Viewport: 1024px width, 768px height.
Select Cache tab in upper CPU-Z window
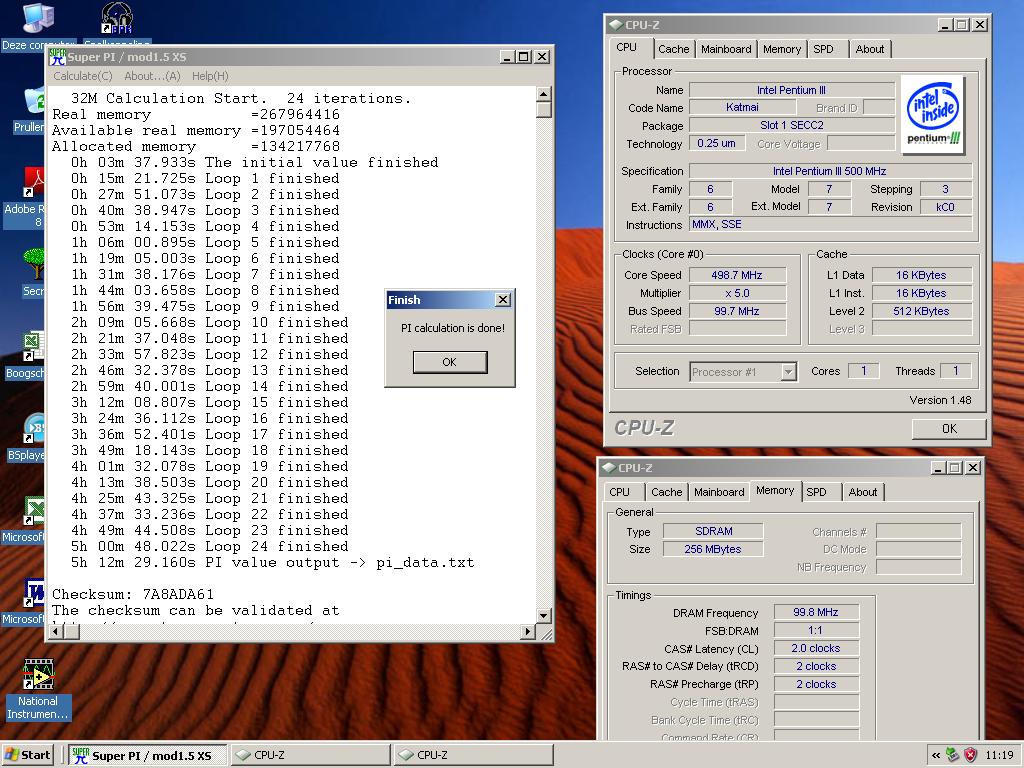[x=673, y=49]
